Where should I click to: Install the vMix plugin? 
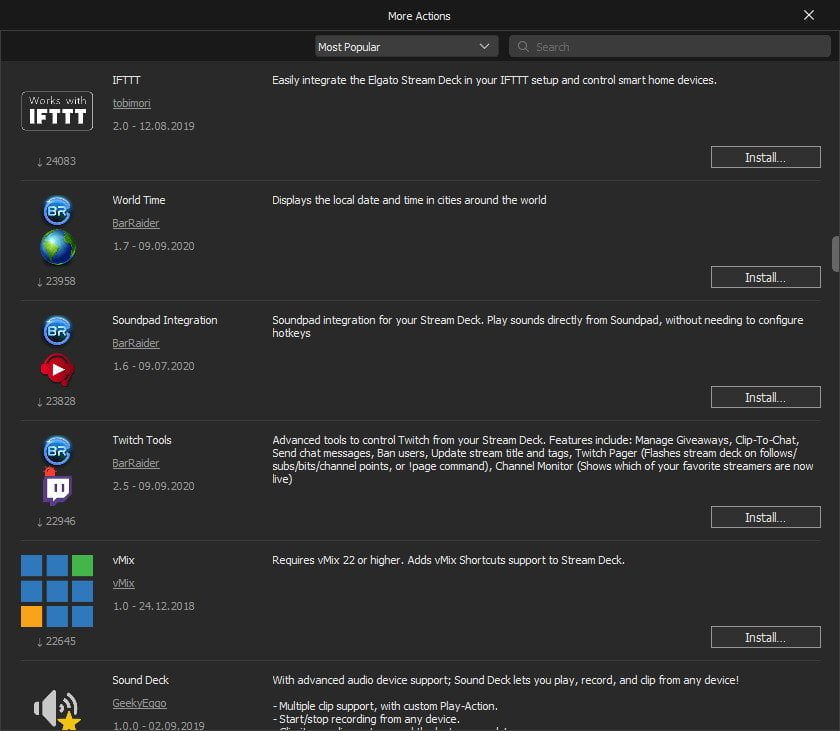tap(766, 637)
